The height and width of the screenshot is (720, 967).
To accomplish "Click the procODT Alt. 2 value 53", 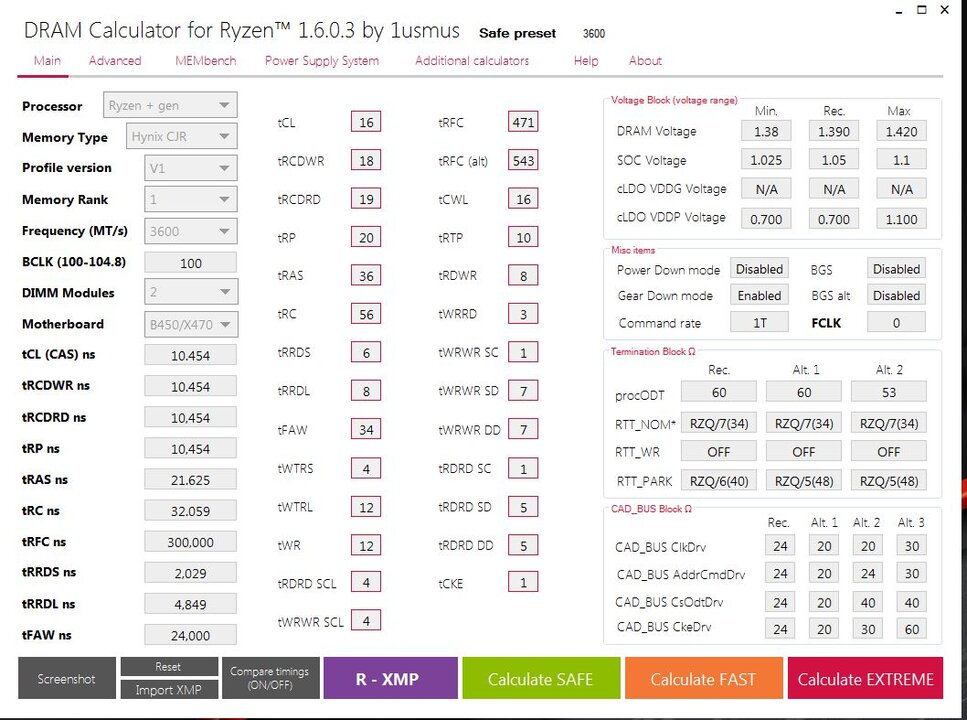I will 889,392.
